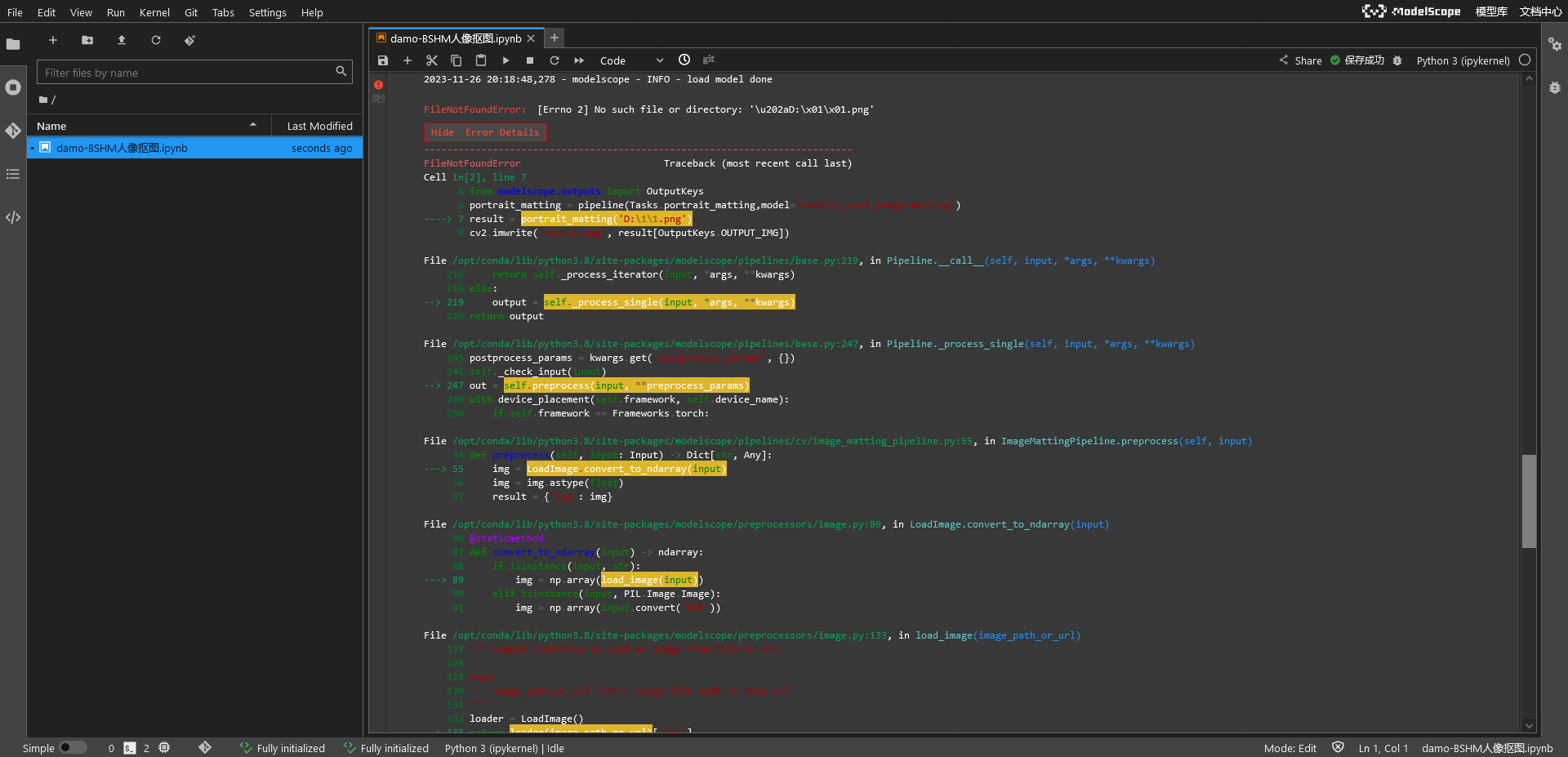Click the terminals count icon in status bar
This screenshot has width=1568, height=757.
[130, 747]
